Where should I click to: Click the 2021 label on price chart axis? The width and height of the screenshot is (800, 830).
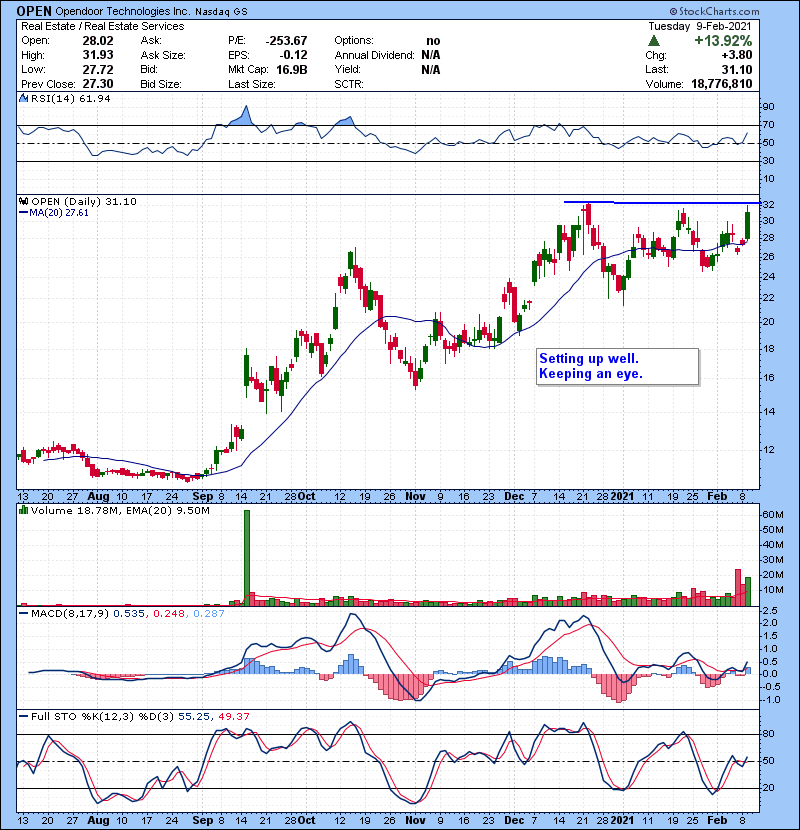click(x=622, y=495)
